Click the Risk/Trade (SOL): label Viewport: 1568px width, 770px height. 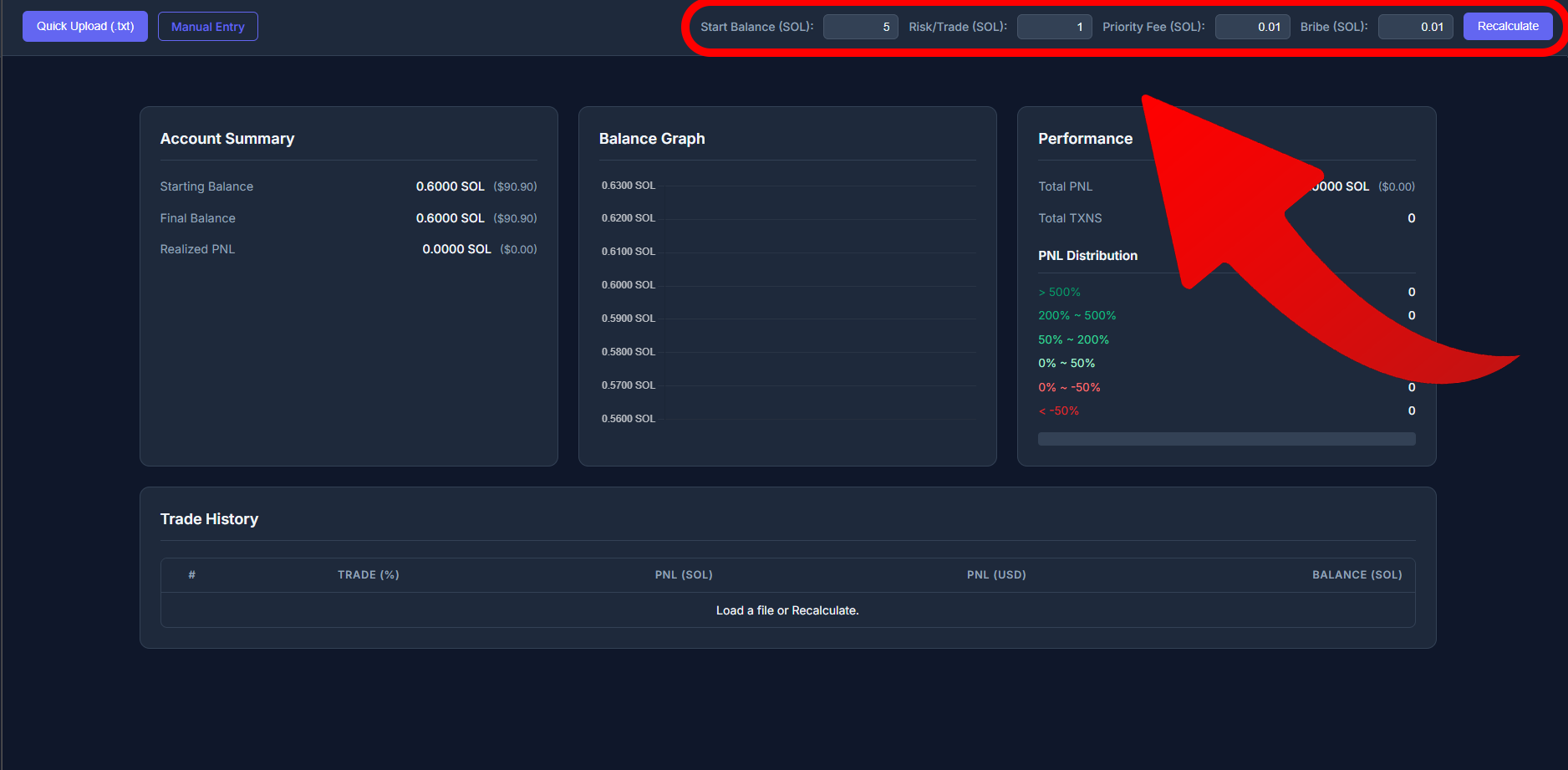(958, 27)
